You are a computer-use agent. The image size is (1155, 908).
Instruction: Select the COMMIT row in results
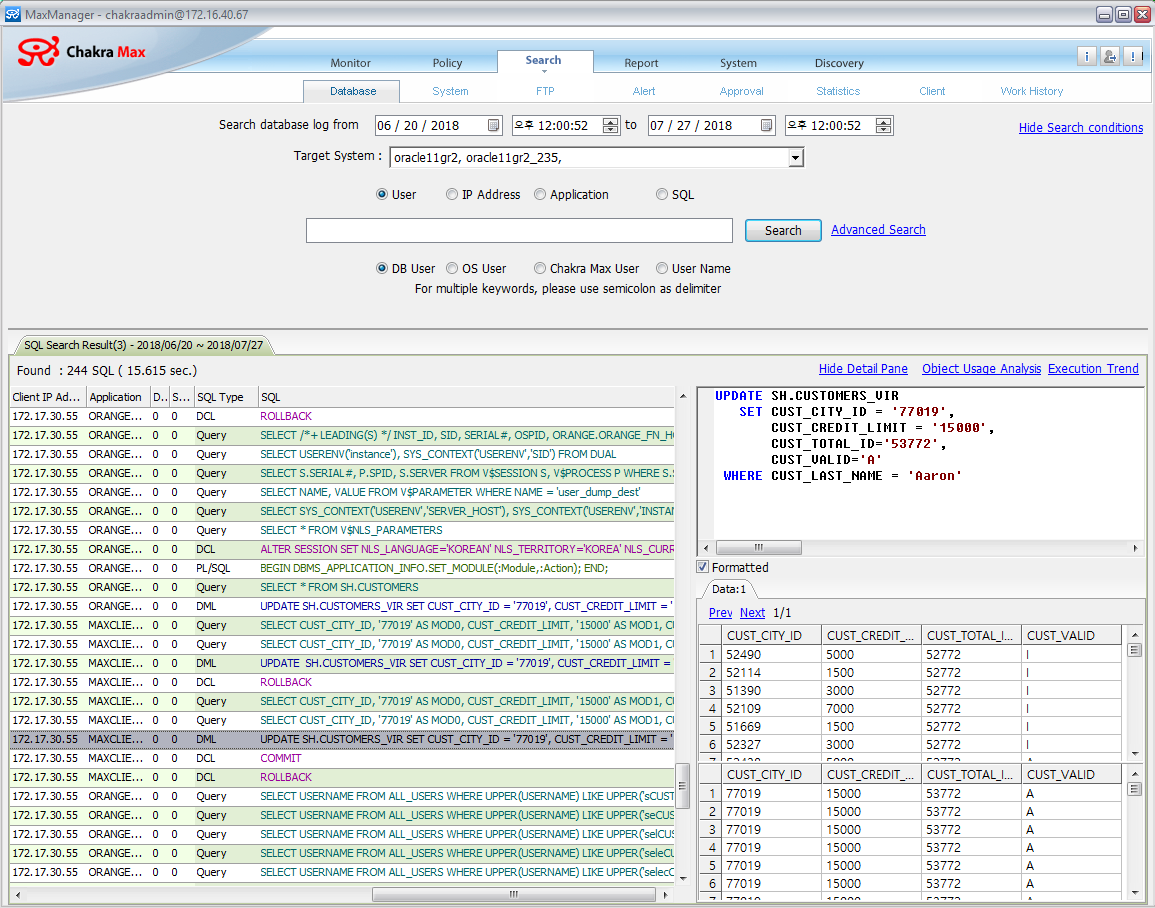[x=342, y=759]
